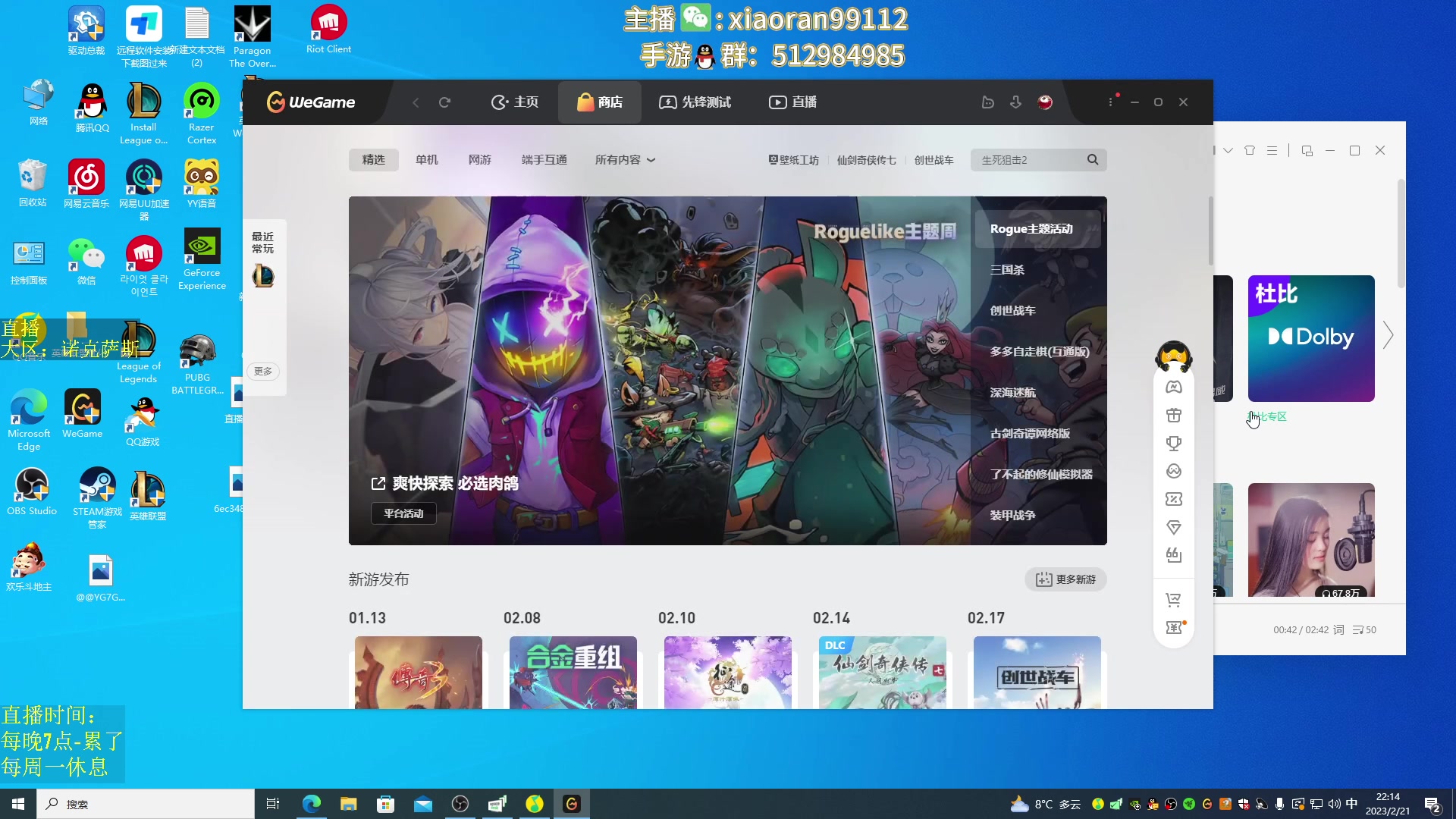The height and width of the screenshot is (819, 1456).
Task: Click the yen voucher icon in floating sidebar
Action: click(x=1174, y=628)
